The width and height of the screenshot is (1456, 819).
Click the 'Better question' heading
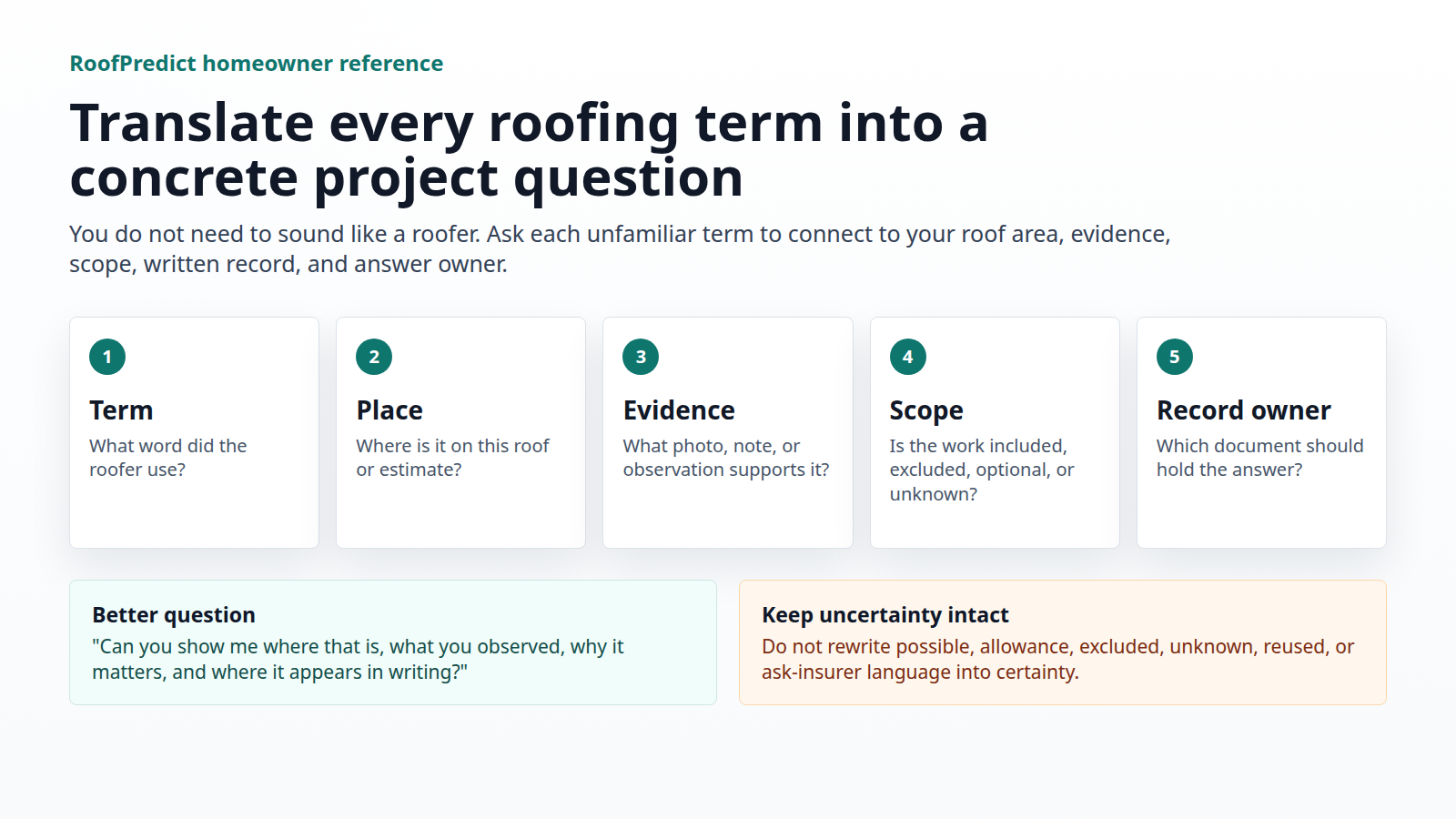(174, 615)
